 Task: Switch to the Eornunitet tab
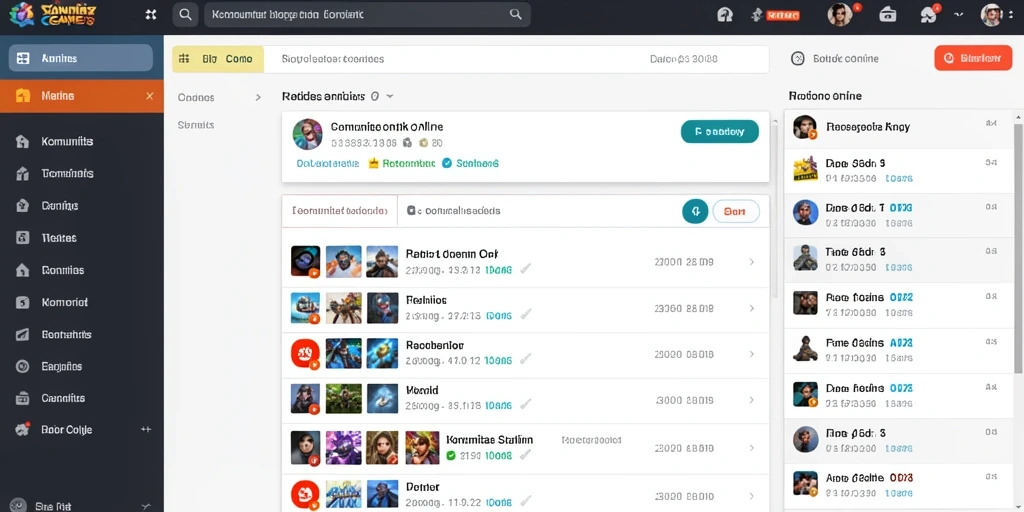pos(340,211)
